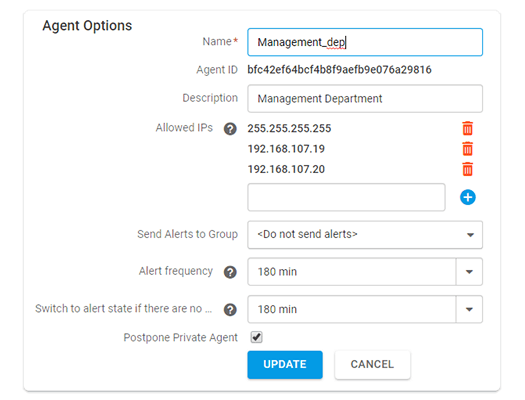
Task: Add new allowed IP with plus icon
Action: click(x=467, y=197)
